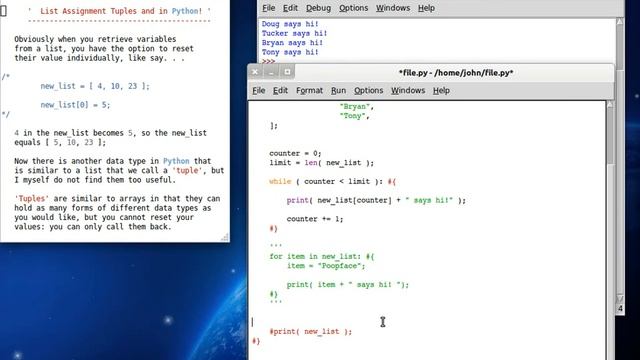640x360 pixels.
Task: Click the 'counter += 1;' line
Action: 315,219
